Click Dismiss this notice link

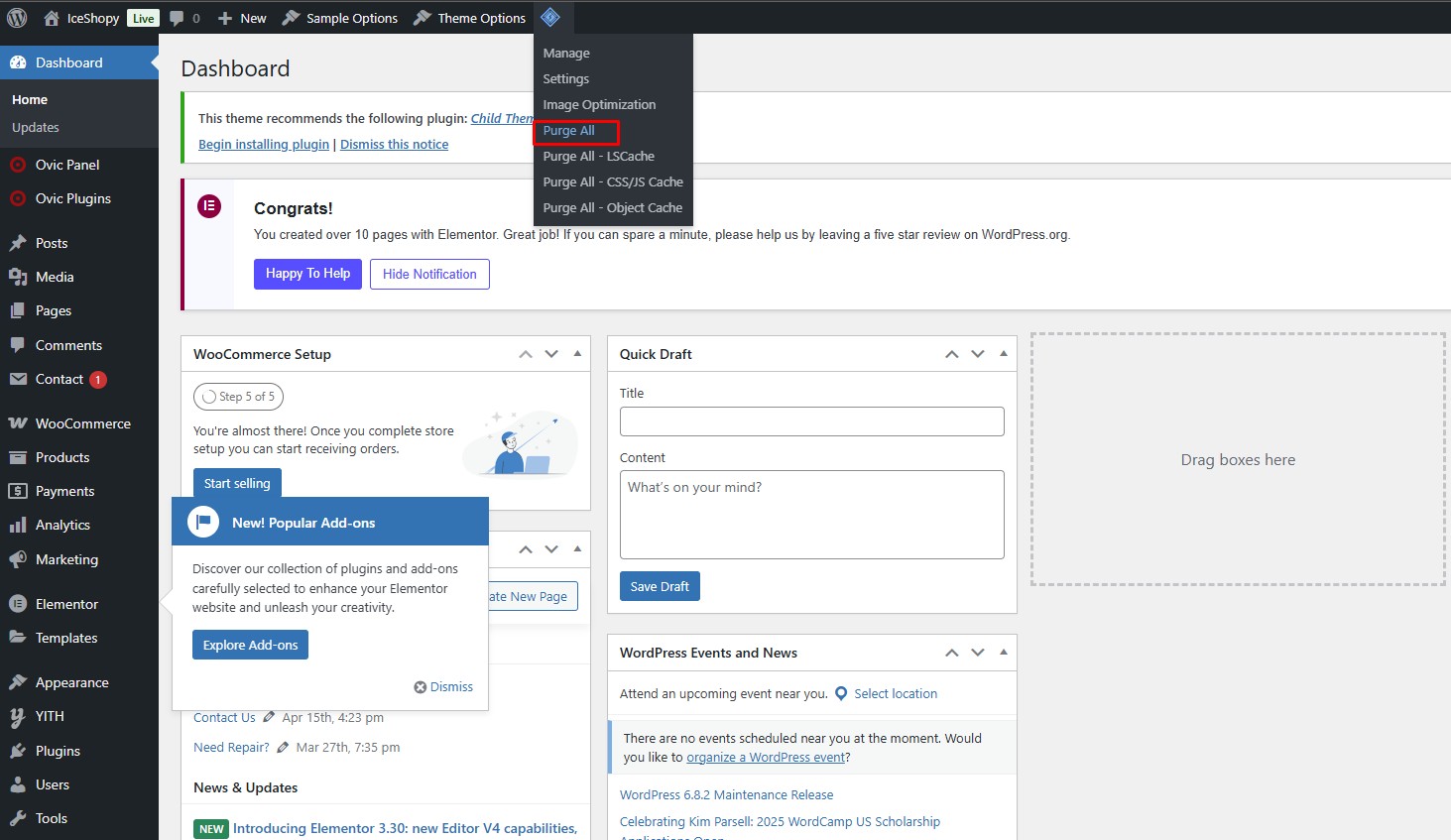click(394, 144)
